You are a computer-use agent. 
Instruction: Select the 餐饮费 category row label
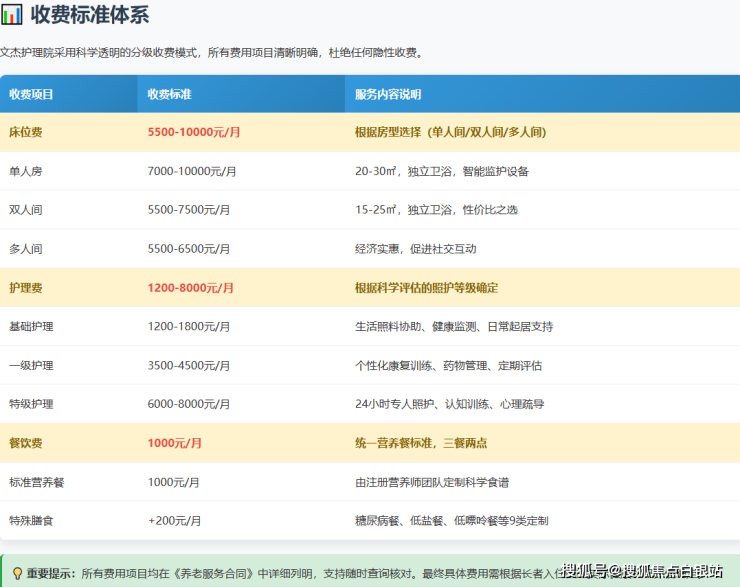point(25,443)
